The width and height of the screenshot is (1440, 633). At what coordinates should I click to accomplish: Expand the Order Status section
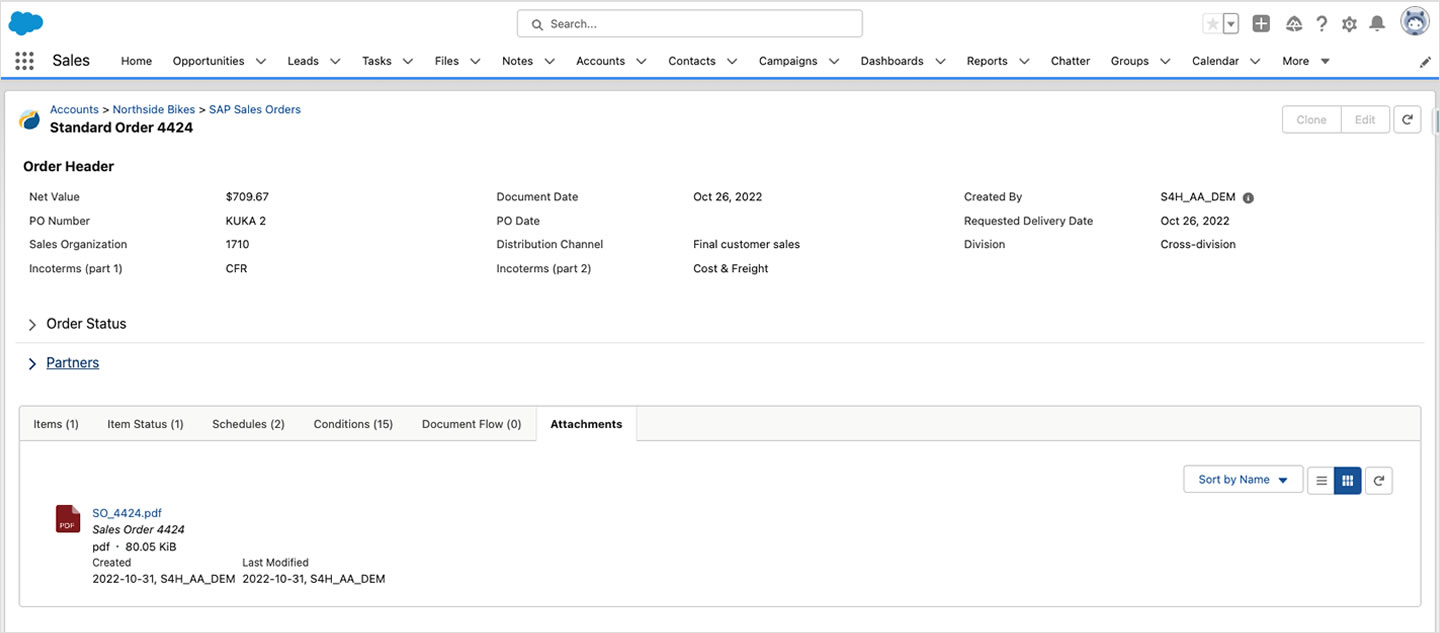click(x=77, y=324)
